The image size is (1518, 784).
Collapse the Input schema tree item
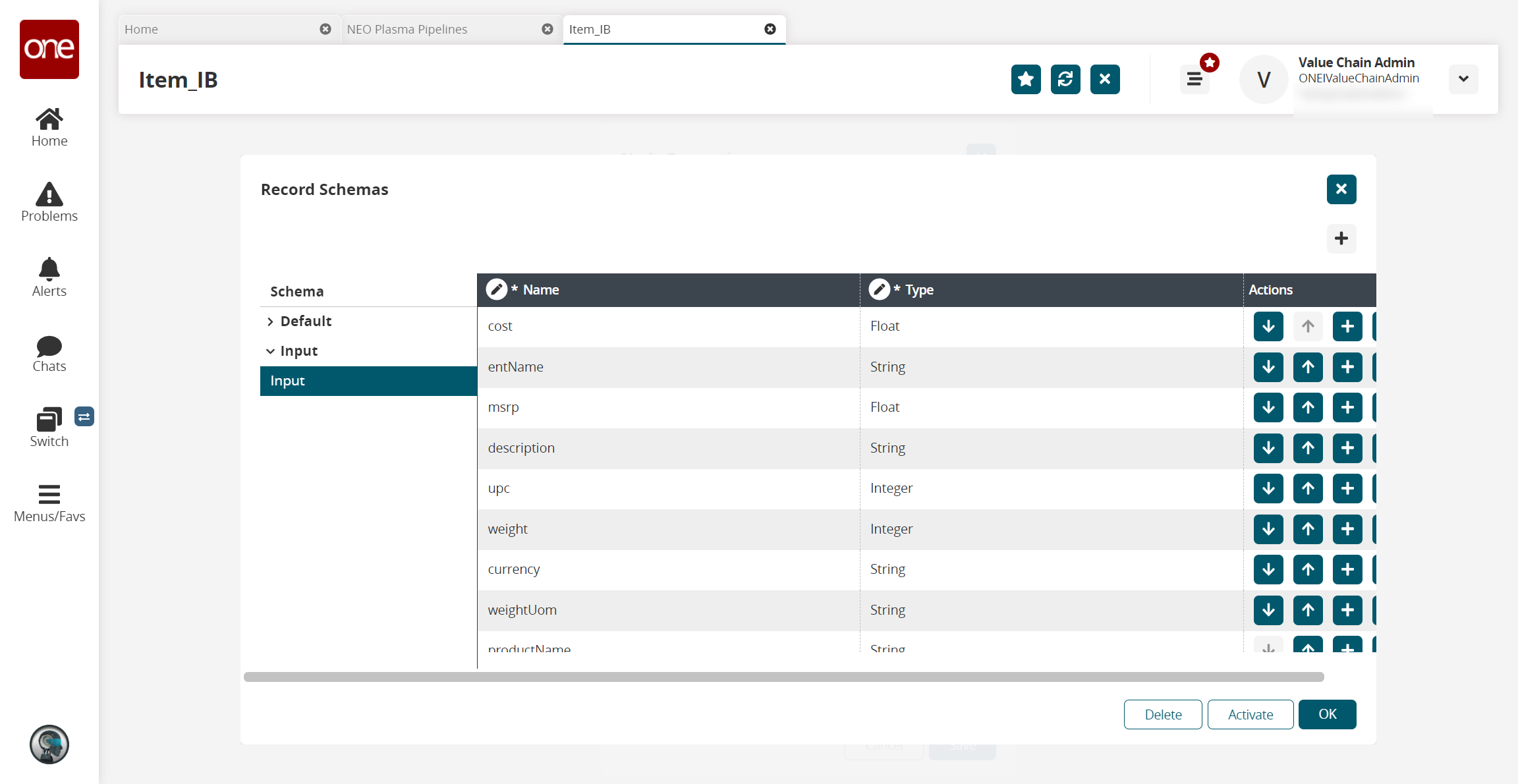tap(272, 350)
